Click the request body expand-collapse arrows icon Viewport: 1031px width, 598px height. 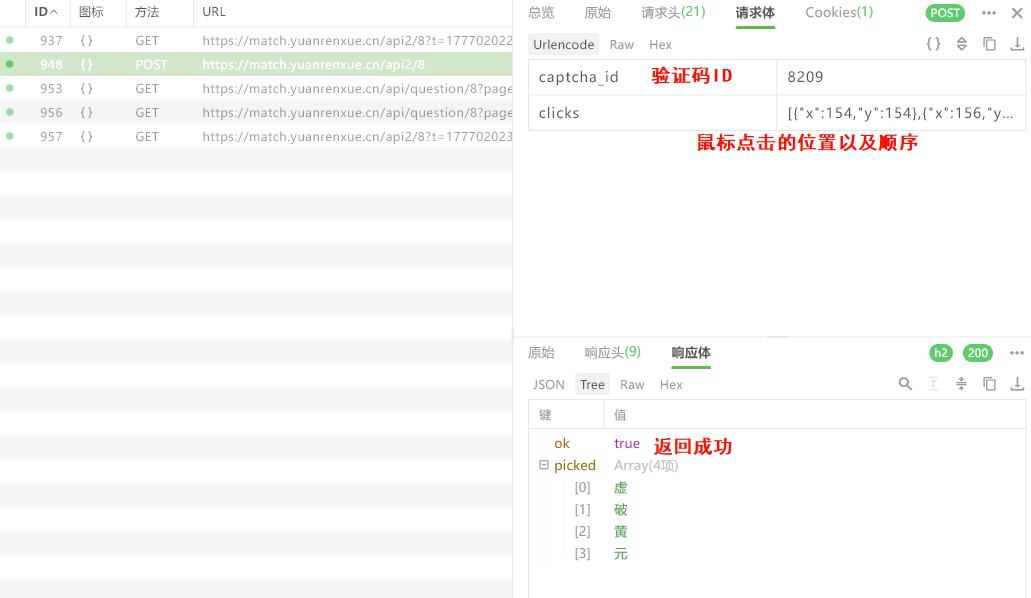[961, 44]
